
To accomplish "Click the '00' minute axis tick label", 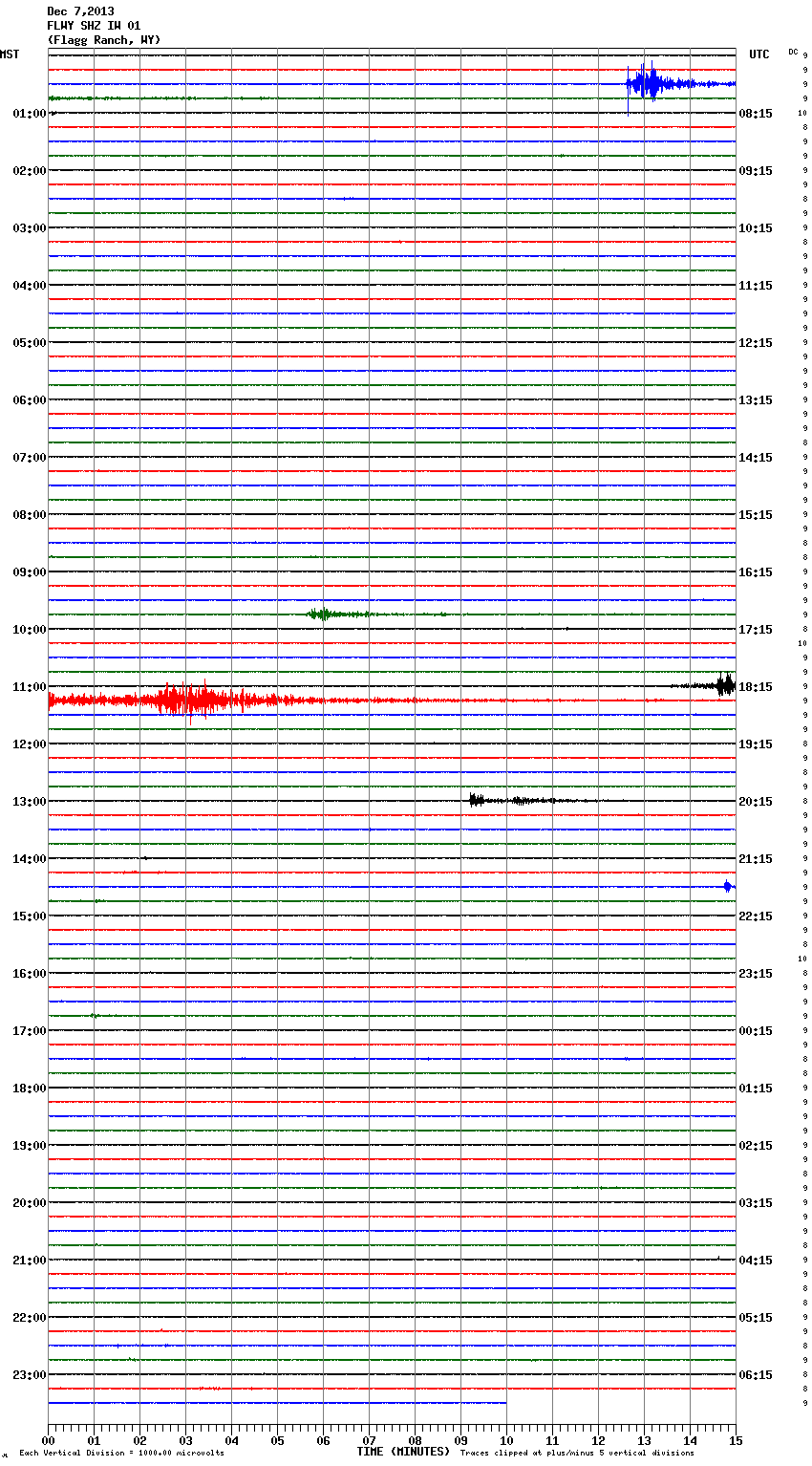I will click(48, 1440).
